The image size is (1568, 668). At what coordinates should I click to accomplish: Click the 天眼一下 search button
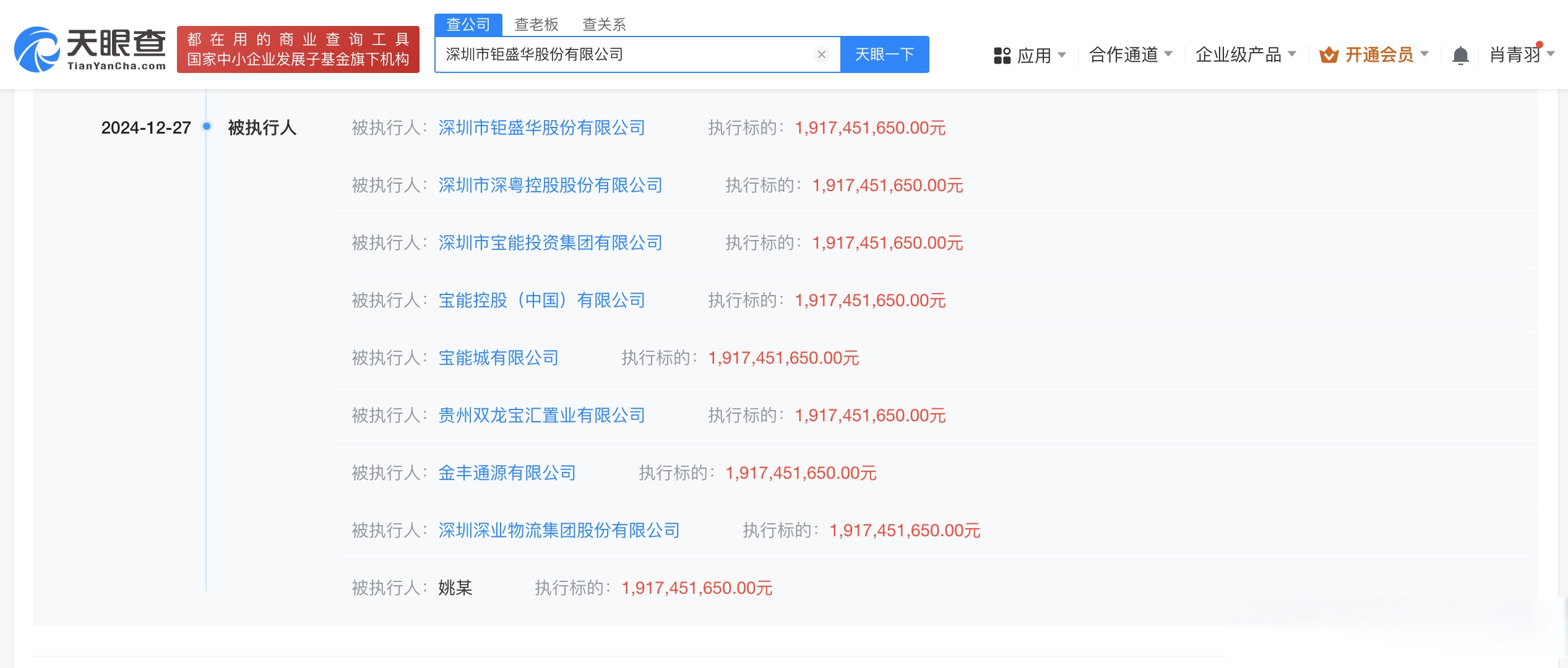pos(885,54)
